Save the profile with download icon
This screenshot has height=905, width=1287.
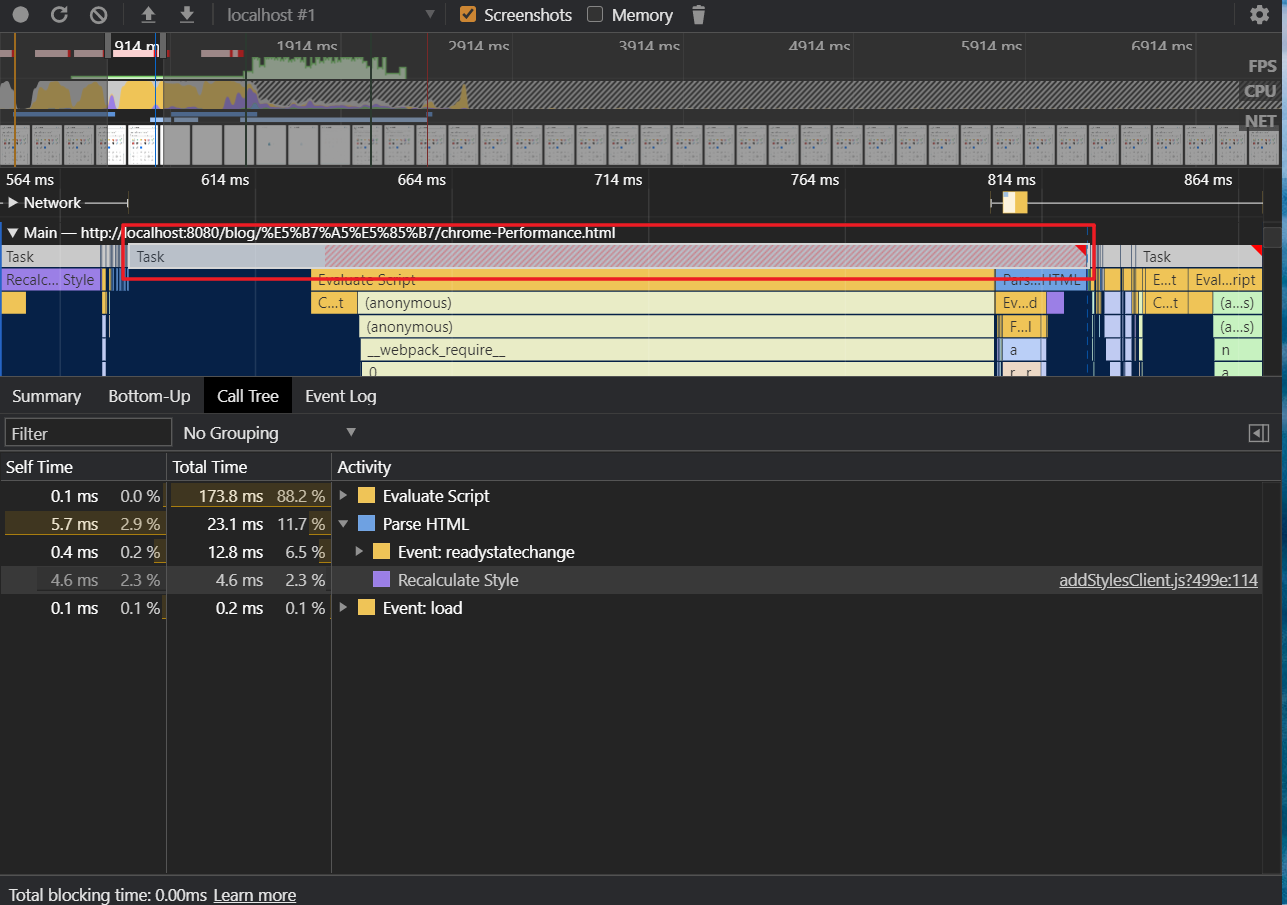click(x=186, y=15)
